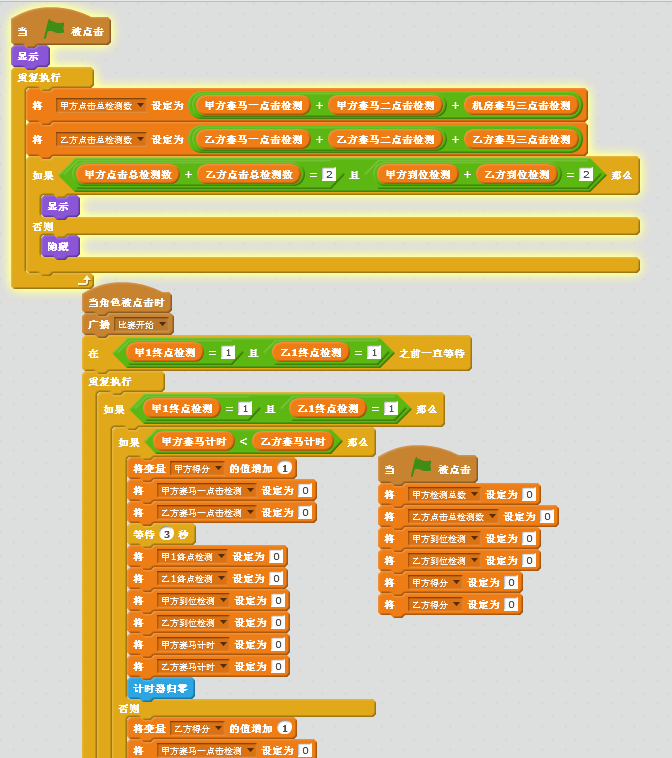
Task: Click the 乙方到位检测 reporter in the top if condition
Action: pyautogui.click(x=516, y=174)
